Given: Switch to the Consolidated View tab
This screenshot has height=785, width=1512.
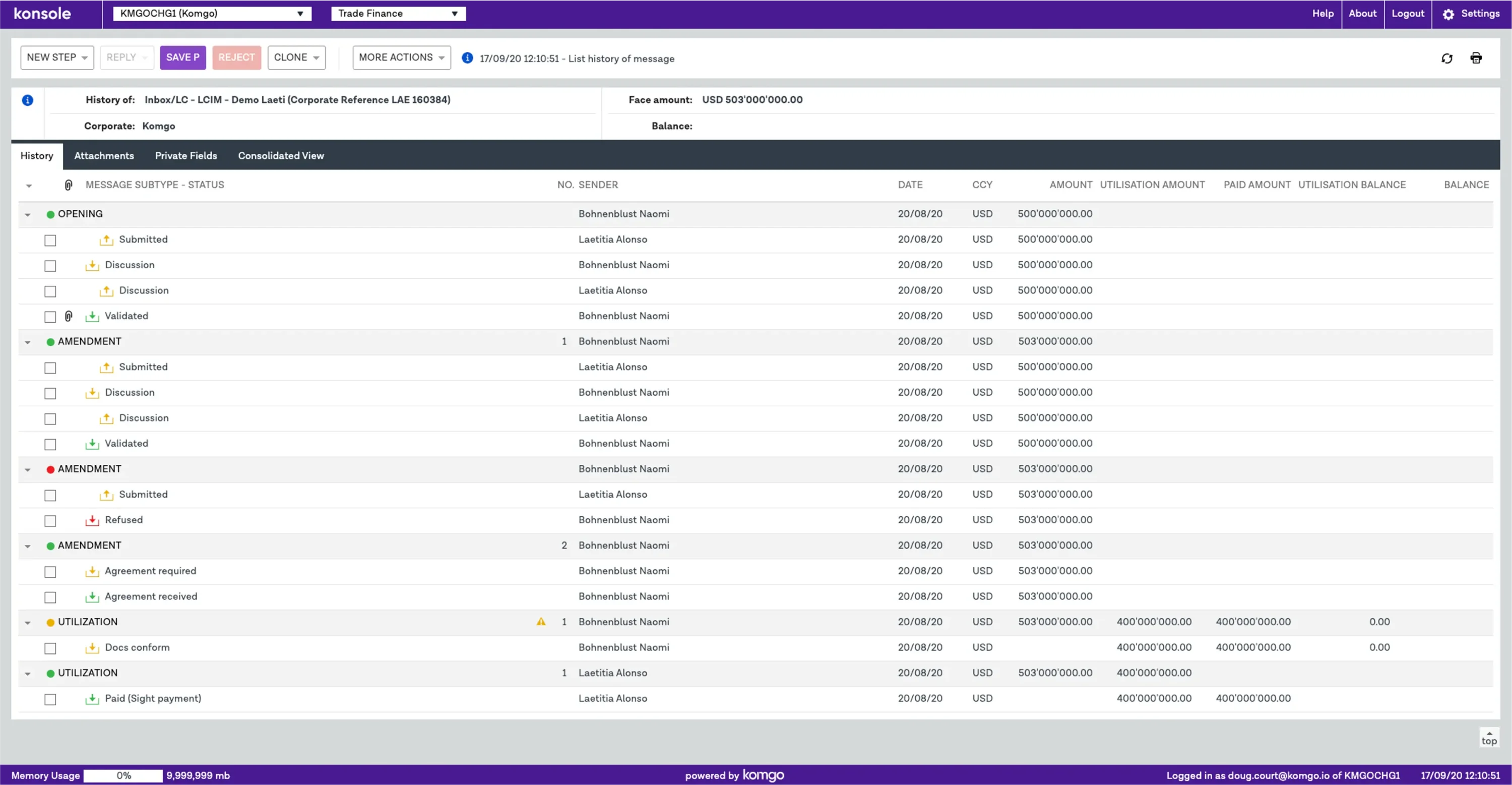Looking at the screenshot, I should (281, 156).
